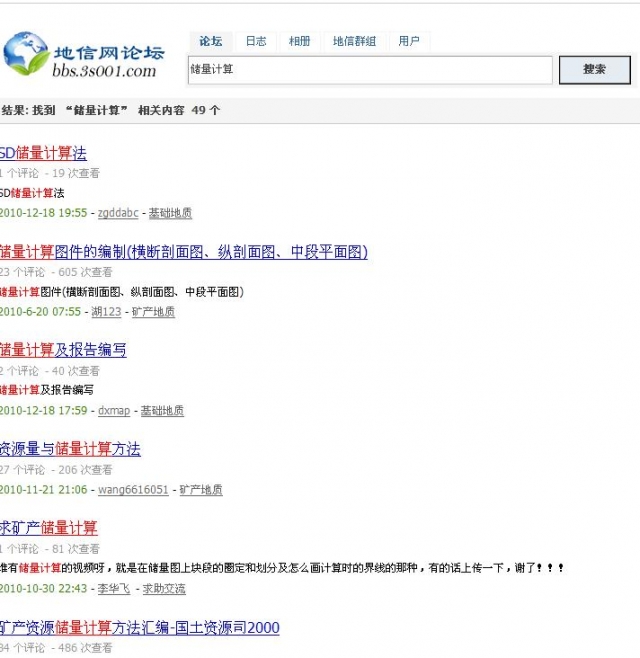Open 基础地质 category beside zgddabc

click(x=170, y=213)
